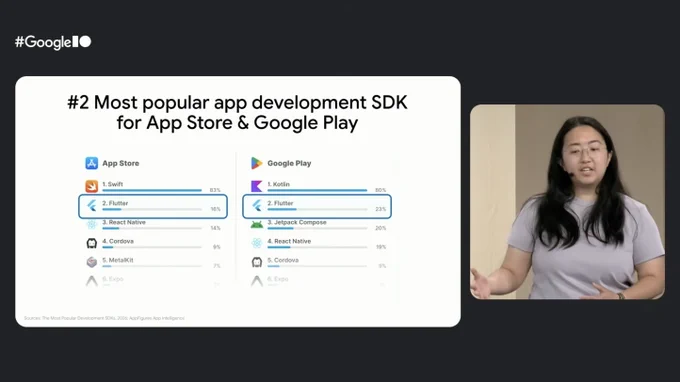The height and width of the screenshot is (382, 680).
Task: Click React Native icon in App Store list
Action: tap(92, 224)
